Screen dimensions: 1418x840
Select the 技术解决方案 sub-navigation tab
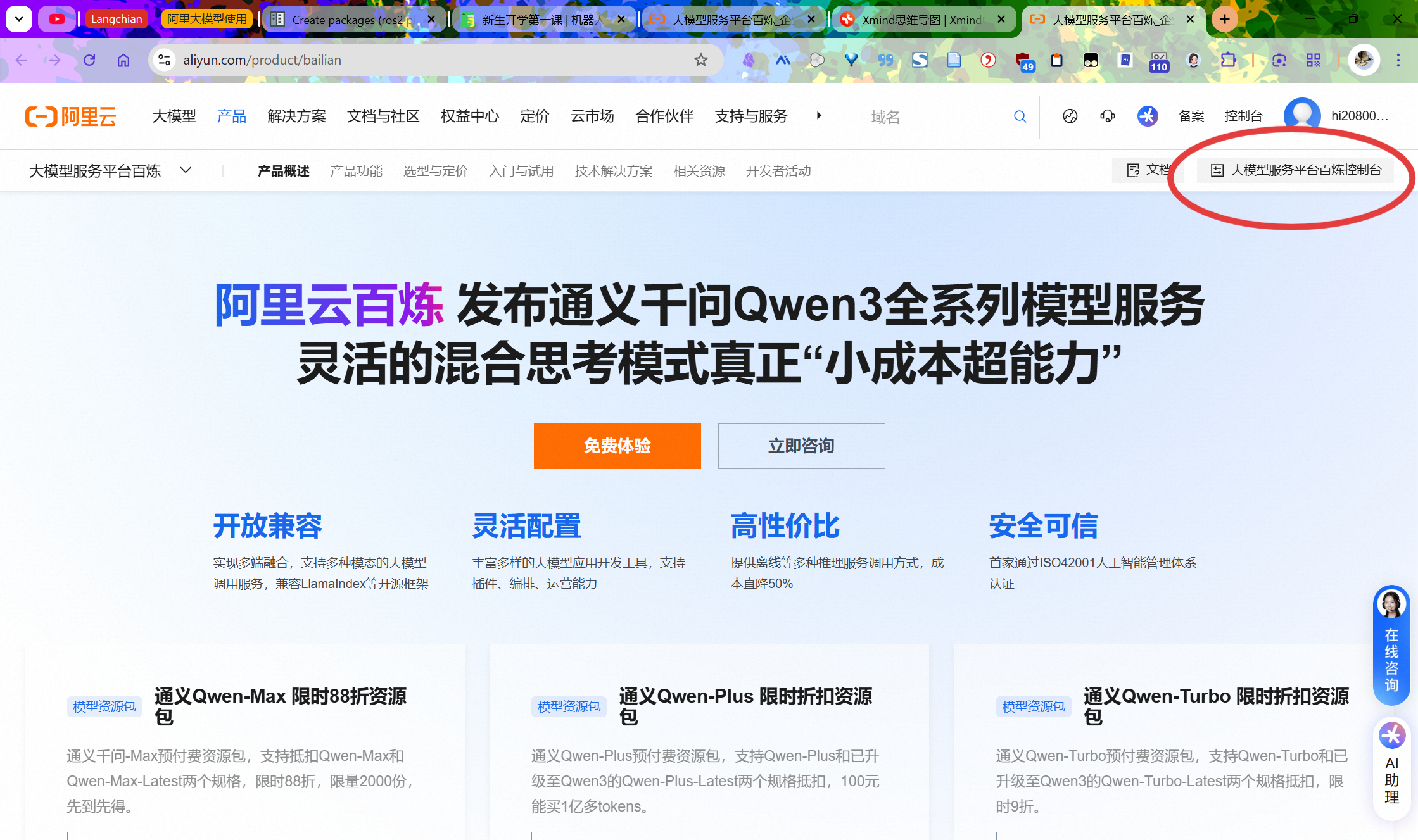[614, 171]
